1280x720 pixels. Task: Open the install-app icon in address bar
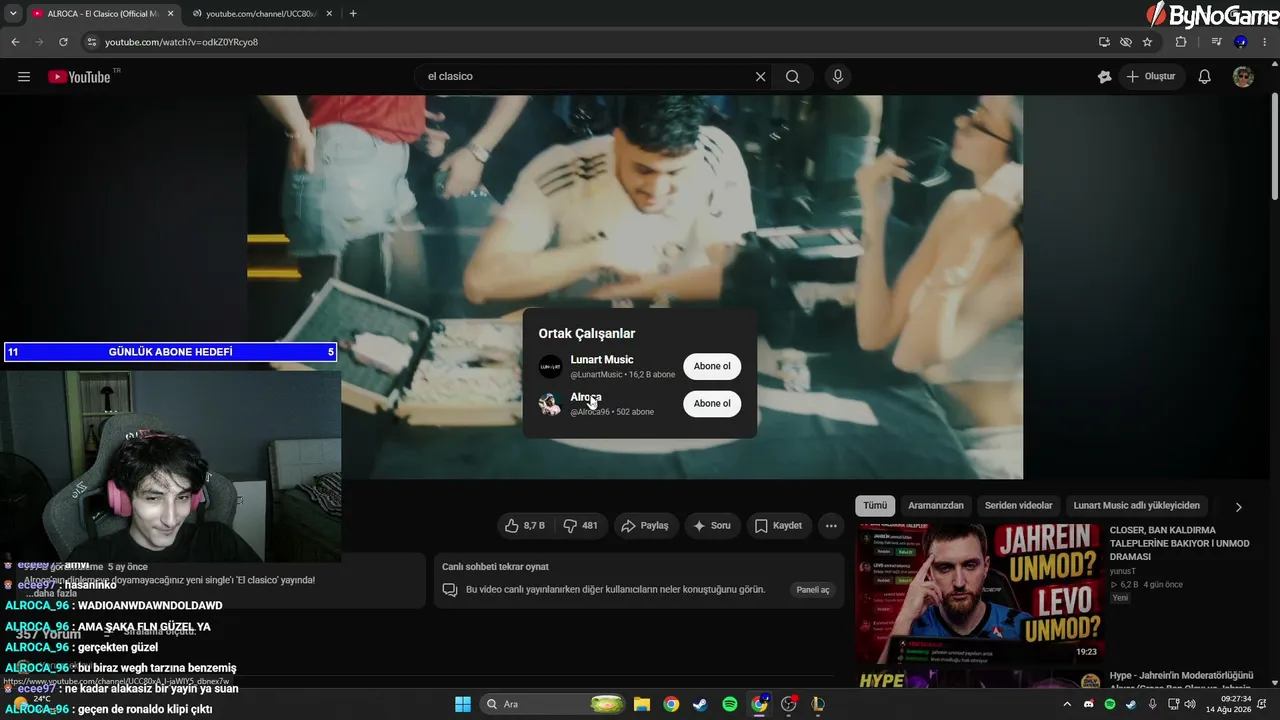point(1104,42)
